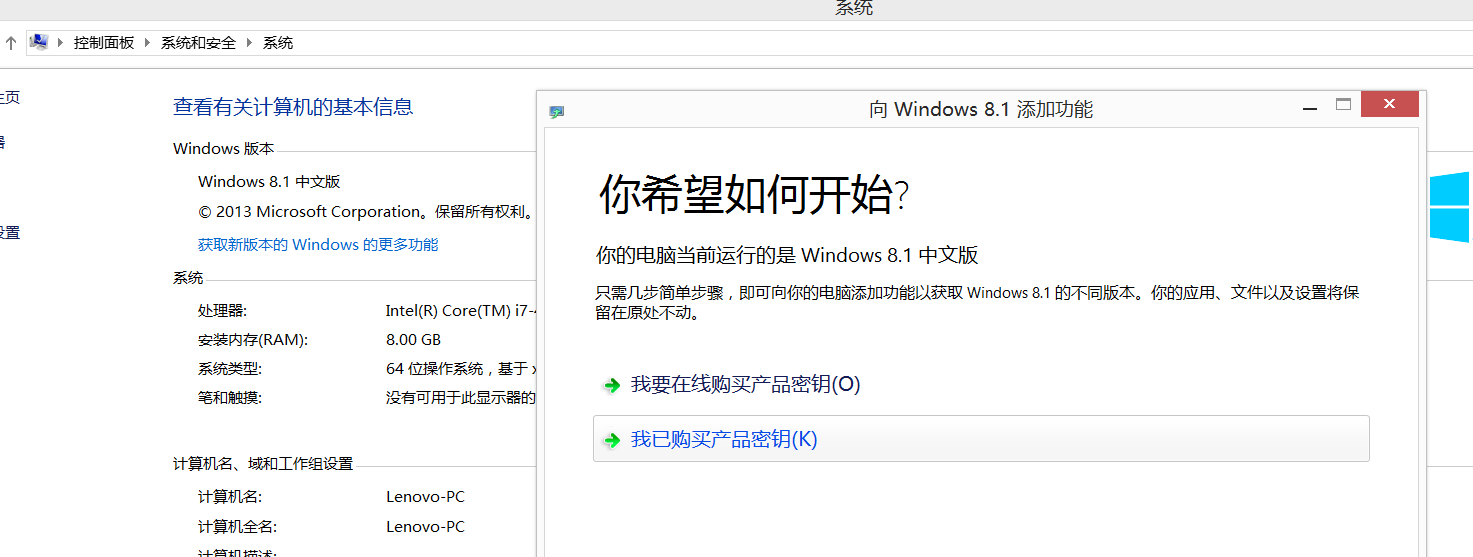Select 系统 breadcrumb item
This screenshot has height=557, width=1473.
(x=278, y=43)
